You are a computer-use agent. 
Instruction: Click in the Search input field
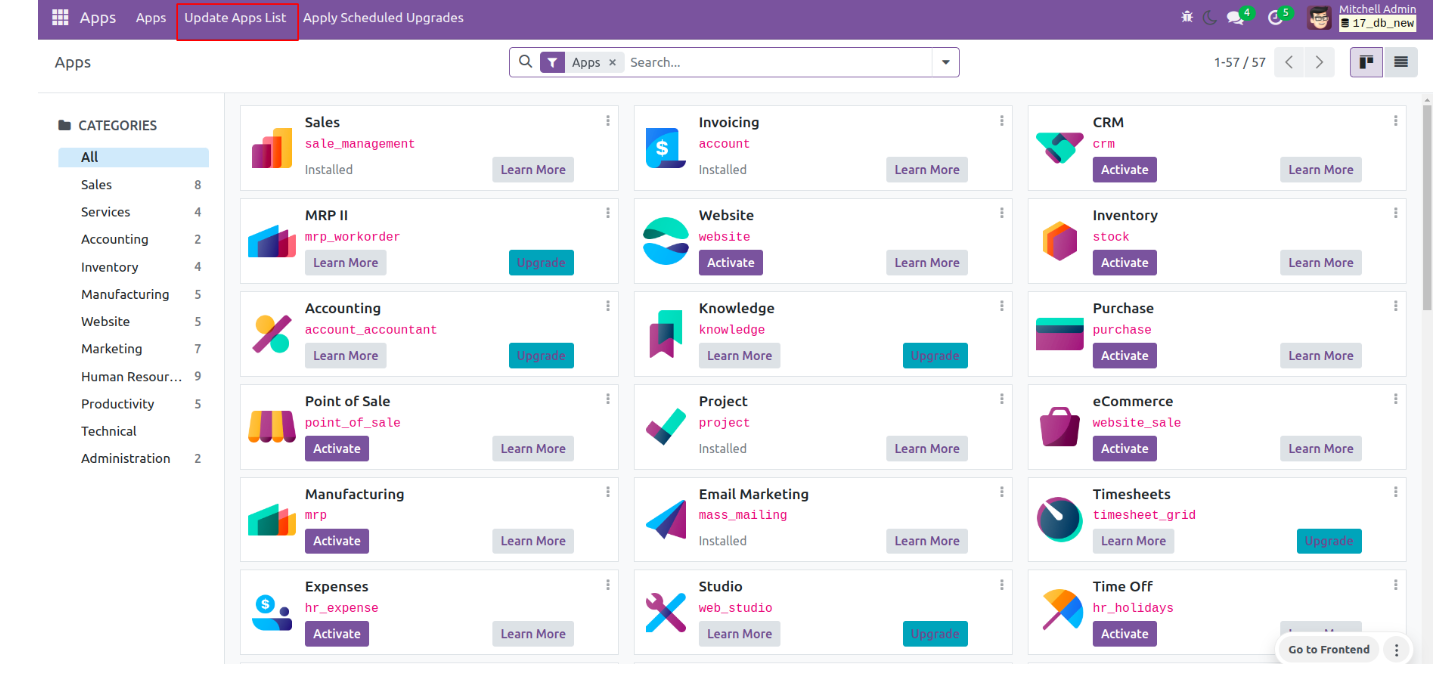pos(778,62)
